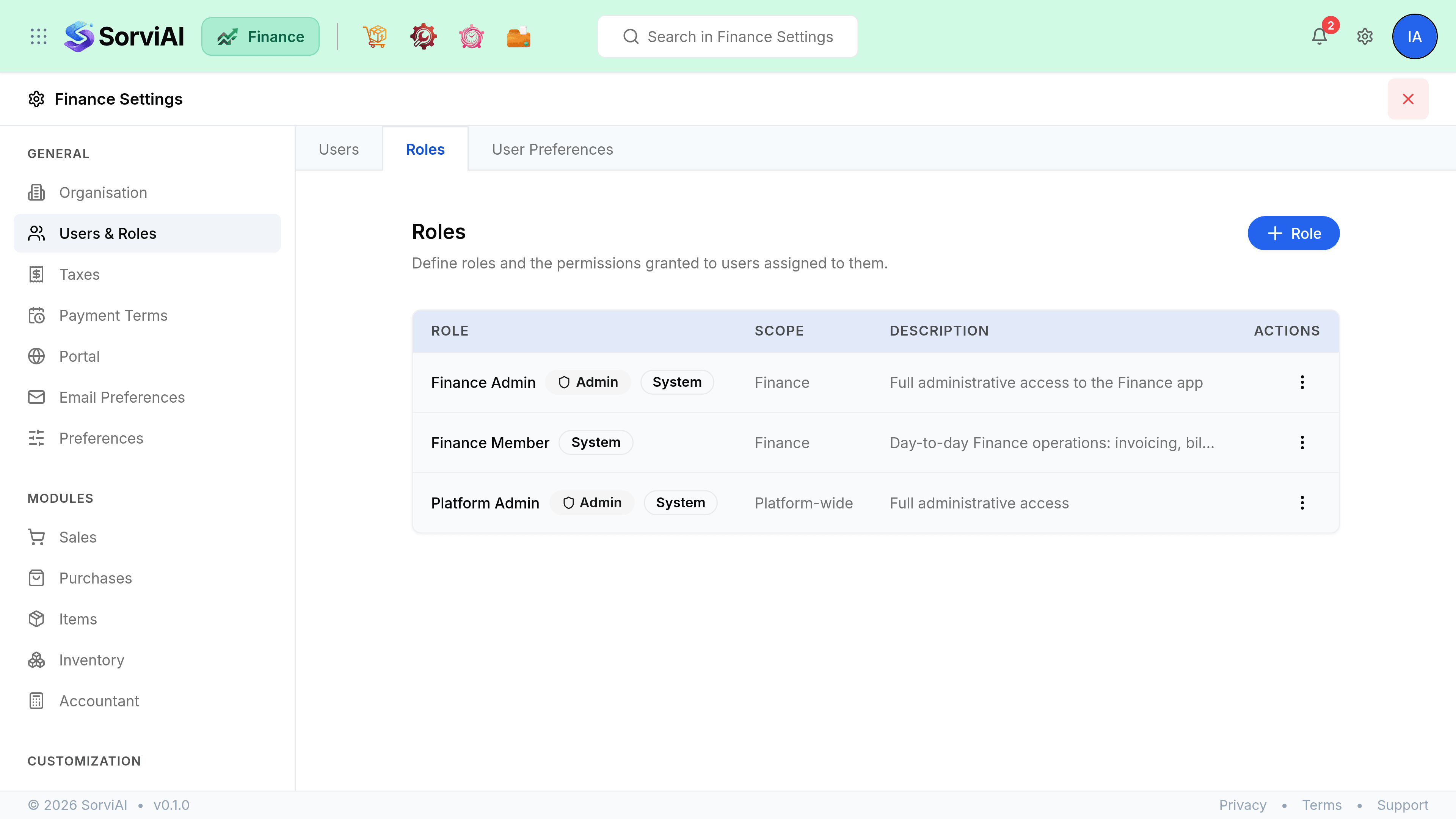Open Taxes settings in sidebar
This screenshot has width=1456, height=819.
click(147, 275)
